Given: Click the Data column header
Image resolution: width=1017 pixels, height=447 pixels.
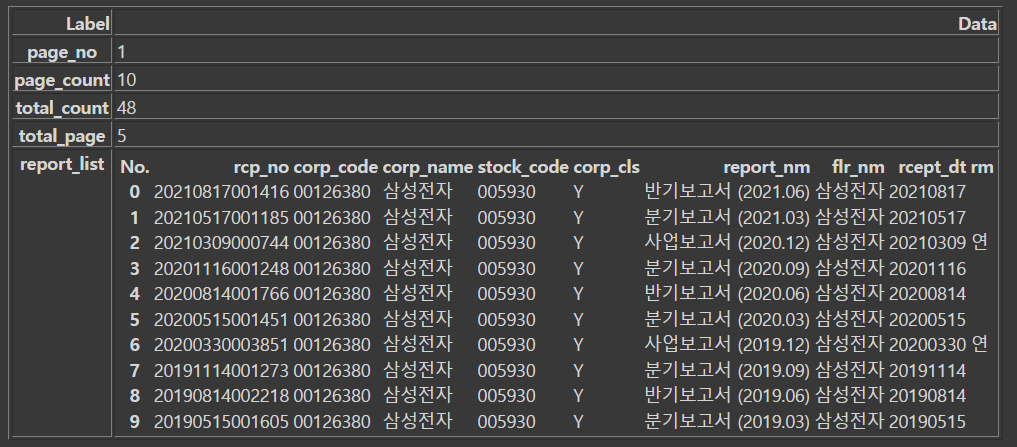Looking at the screenshot, I should pyautogui.click(x=556, y=24).
